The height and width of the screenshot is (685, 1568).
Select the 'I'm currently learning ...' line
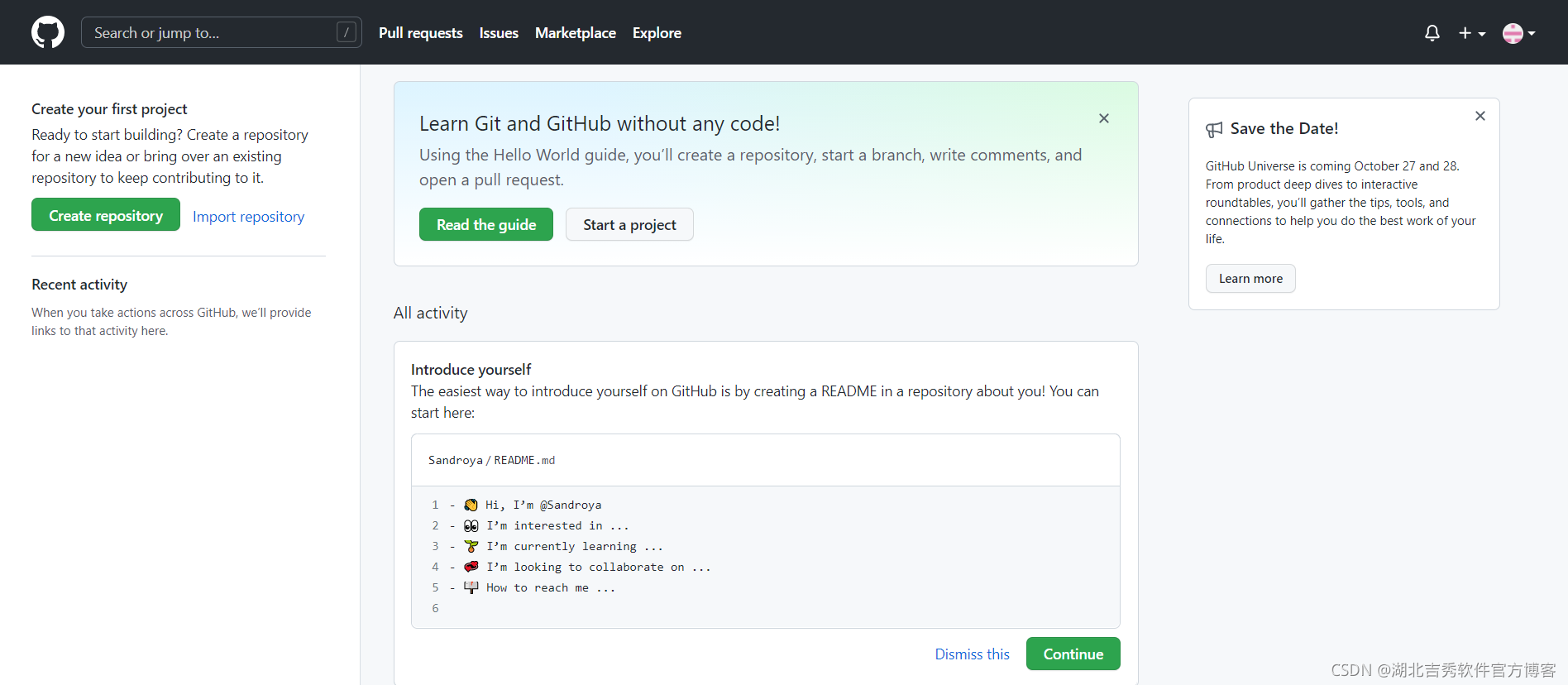(x=575, y=546)
